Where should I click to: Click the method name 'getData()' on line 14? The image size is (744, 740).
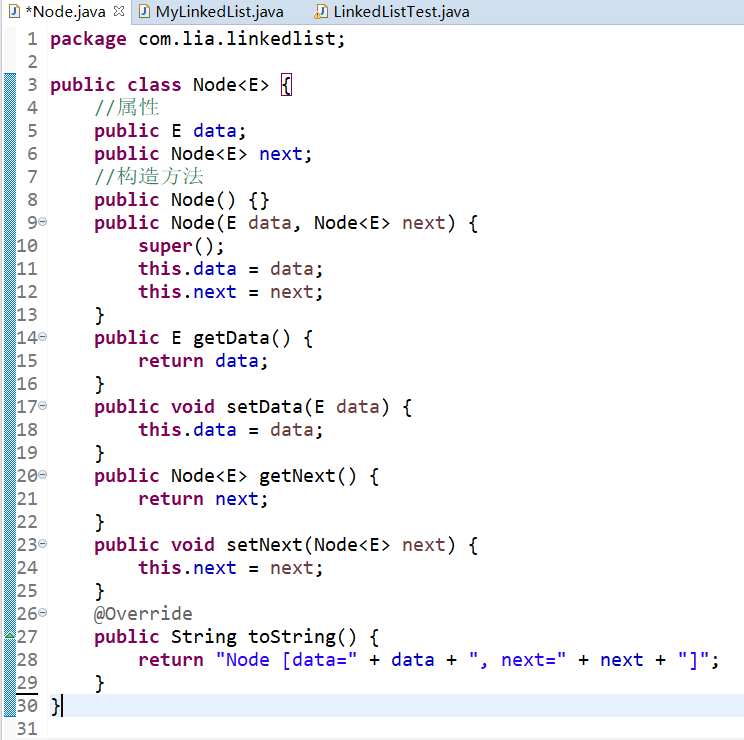point(242,338)
